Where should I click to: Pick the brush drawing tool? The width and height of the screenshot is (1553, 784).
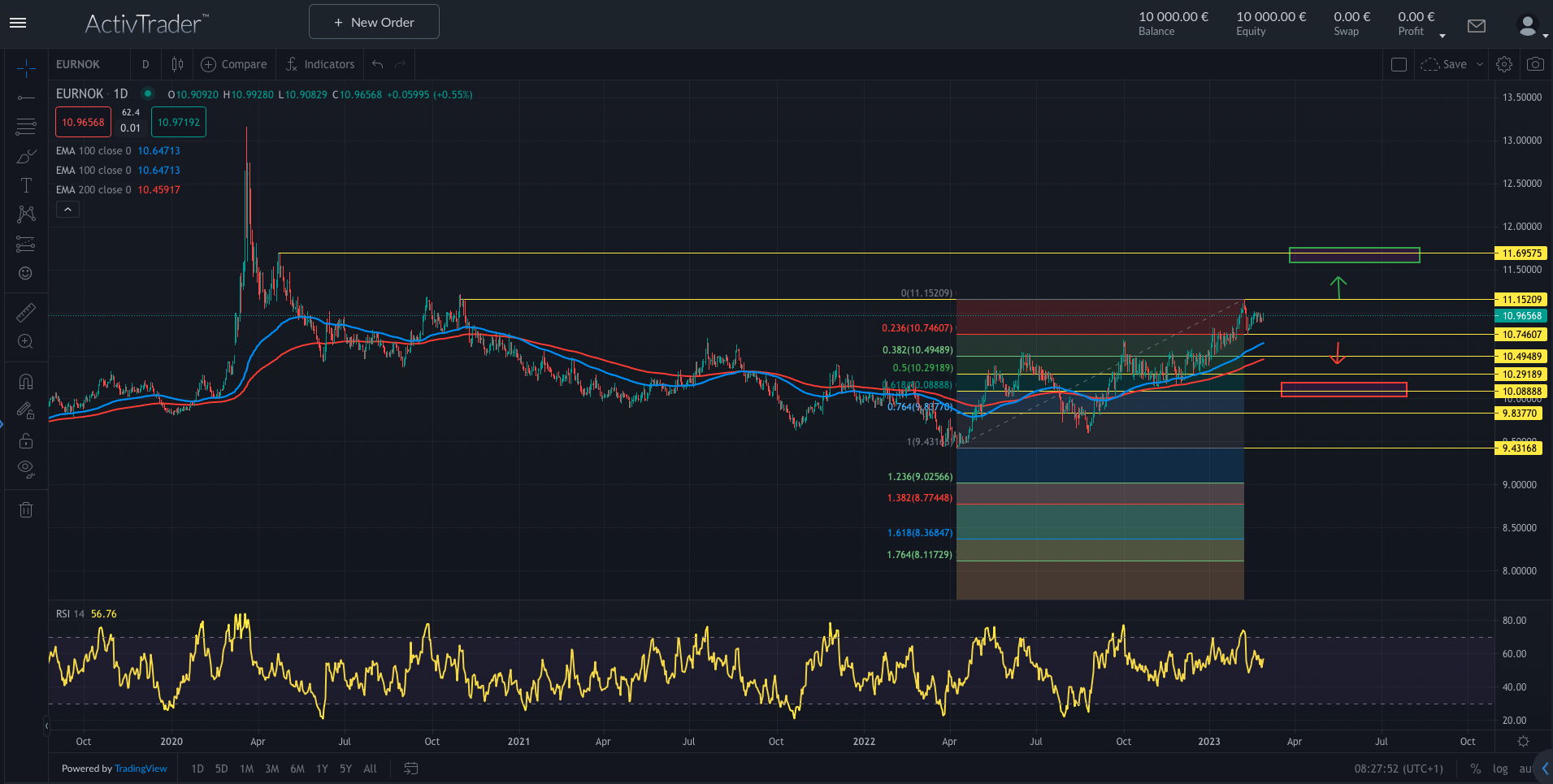25,156
